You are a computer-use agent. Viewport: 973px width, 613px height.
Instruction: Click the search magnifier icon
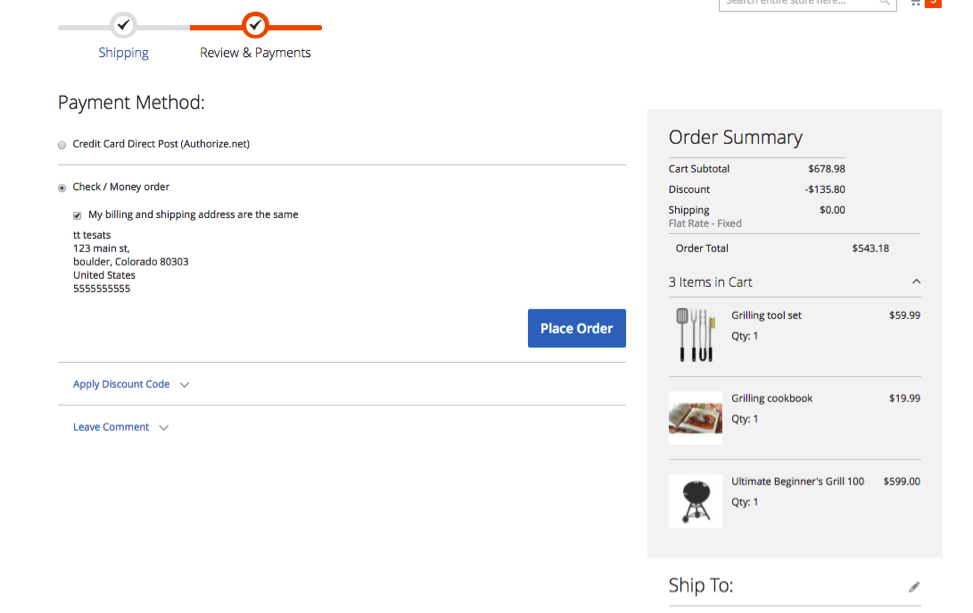click(884, 2)
